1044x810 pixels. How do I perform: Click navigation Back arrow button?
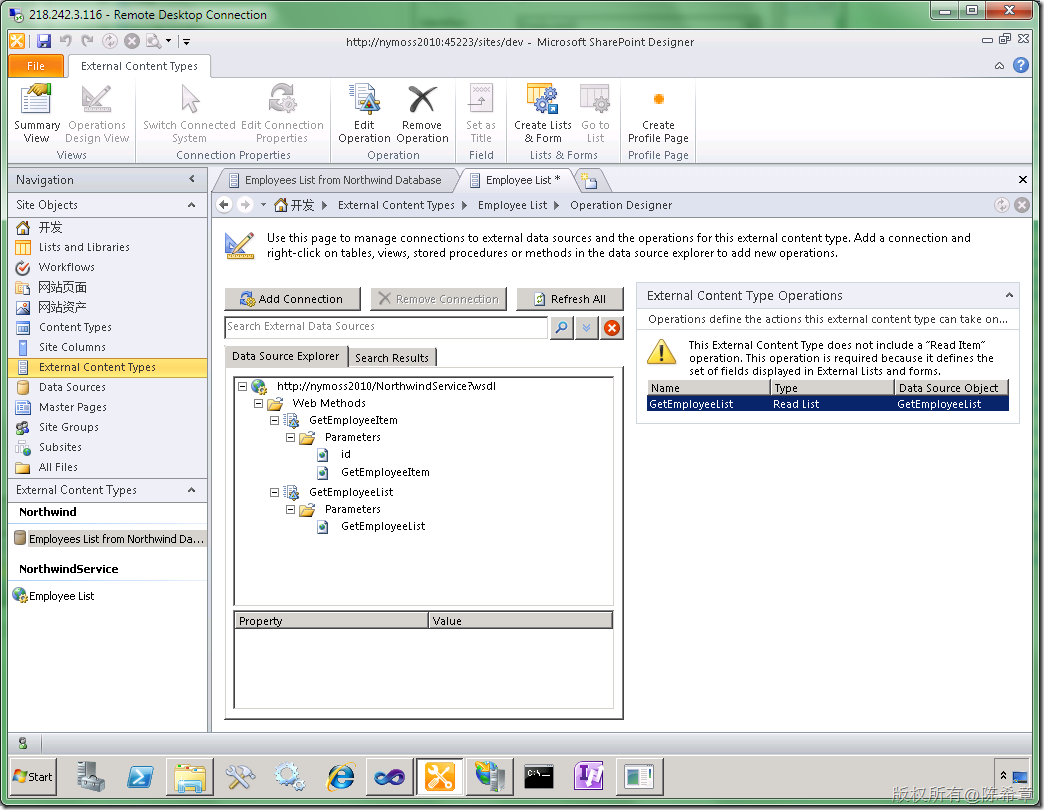coord(224,205)
